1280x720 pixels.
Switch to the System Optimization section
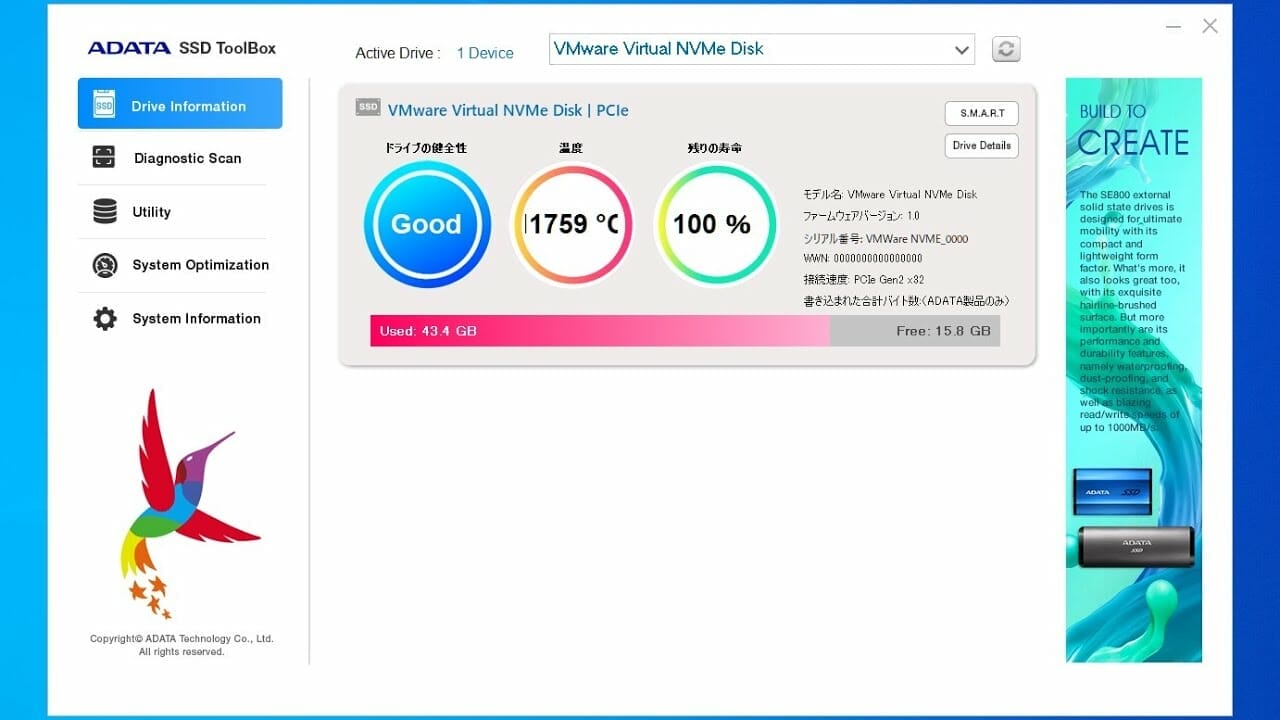click(x=200, y=265)
